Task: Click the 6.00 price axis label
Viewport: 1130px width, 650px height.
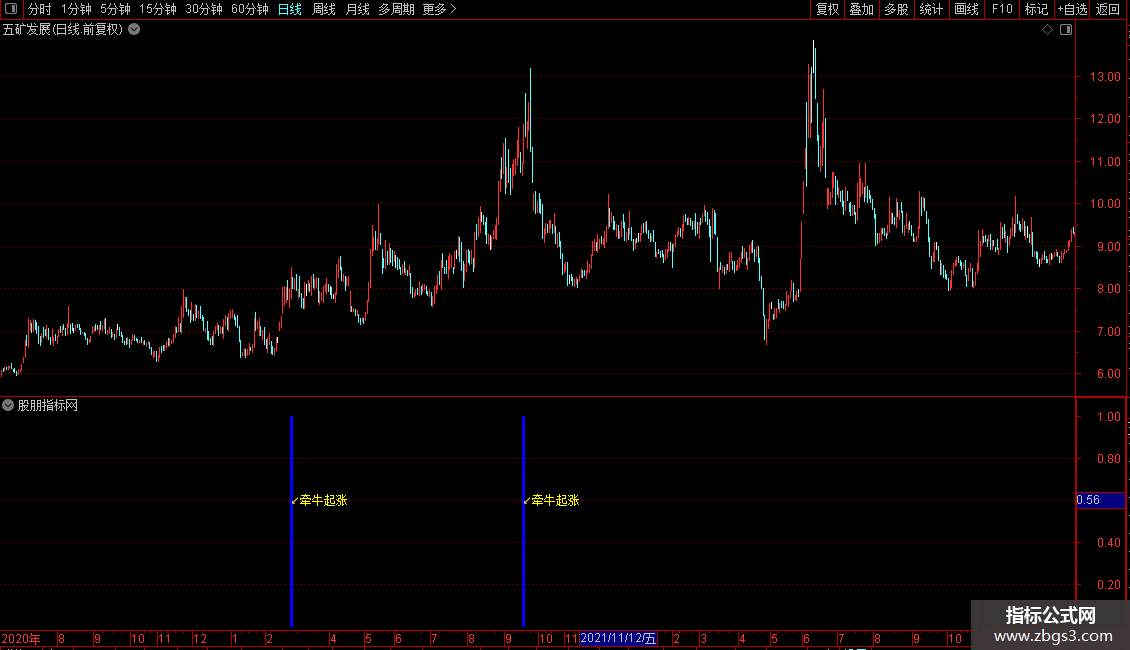Action: [1108, 374]
